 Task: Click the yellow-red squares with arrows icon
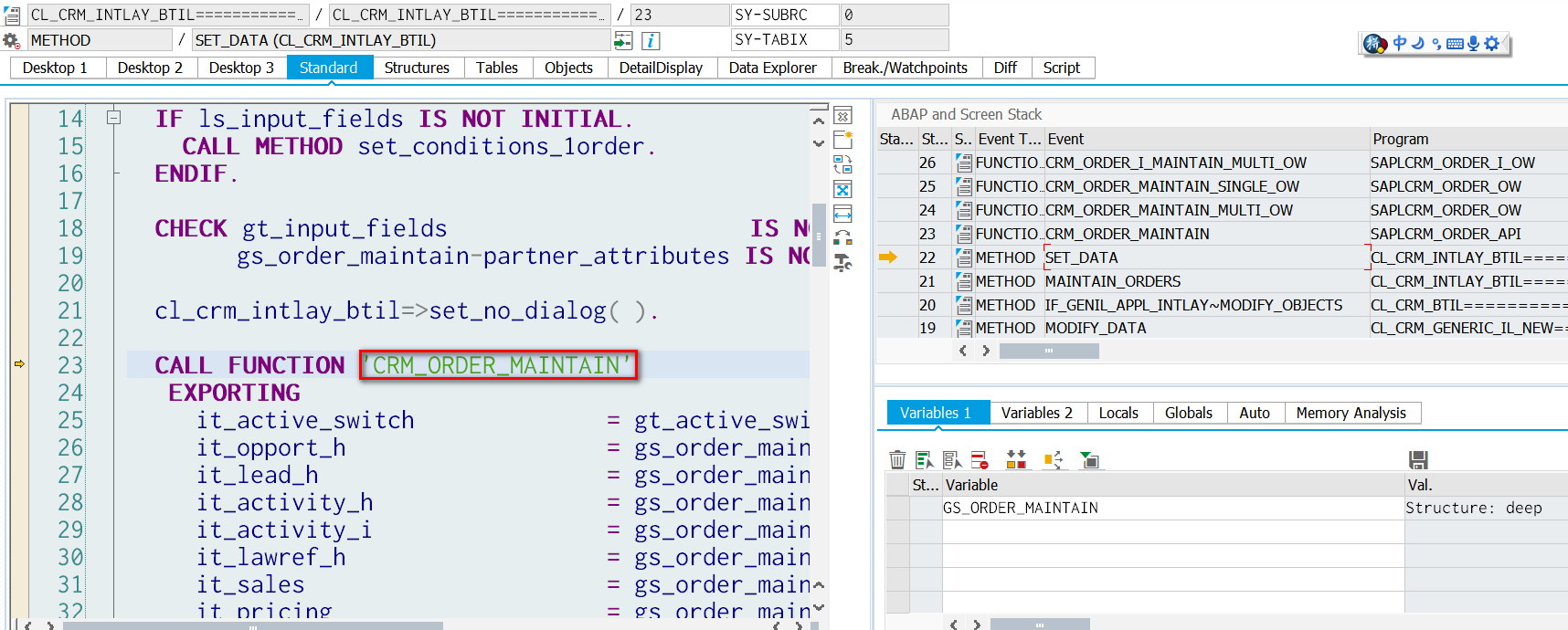[1016, 459]
